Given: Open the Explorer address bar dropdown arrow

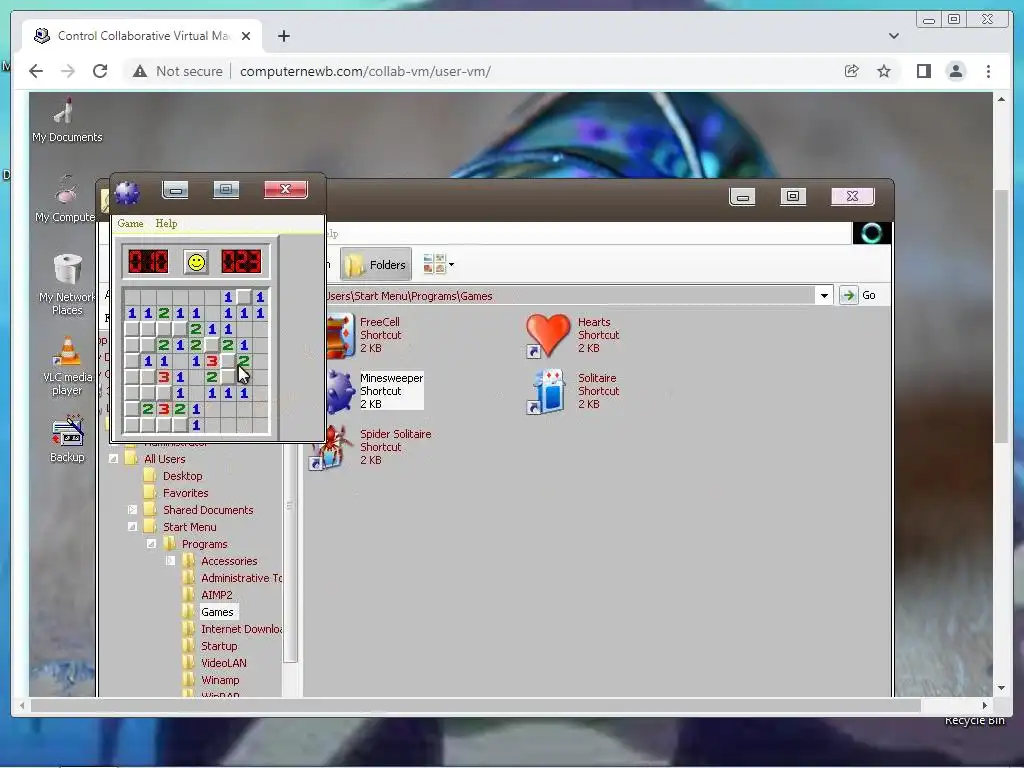Looking at the screenshot, I should (824, 295).
